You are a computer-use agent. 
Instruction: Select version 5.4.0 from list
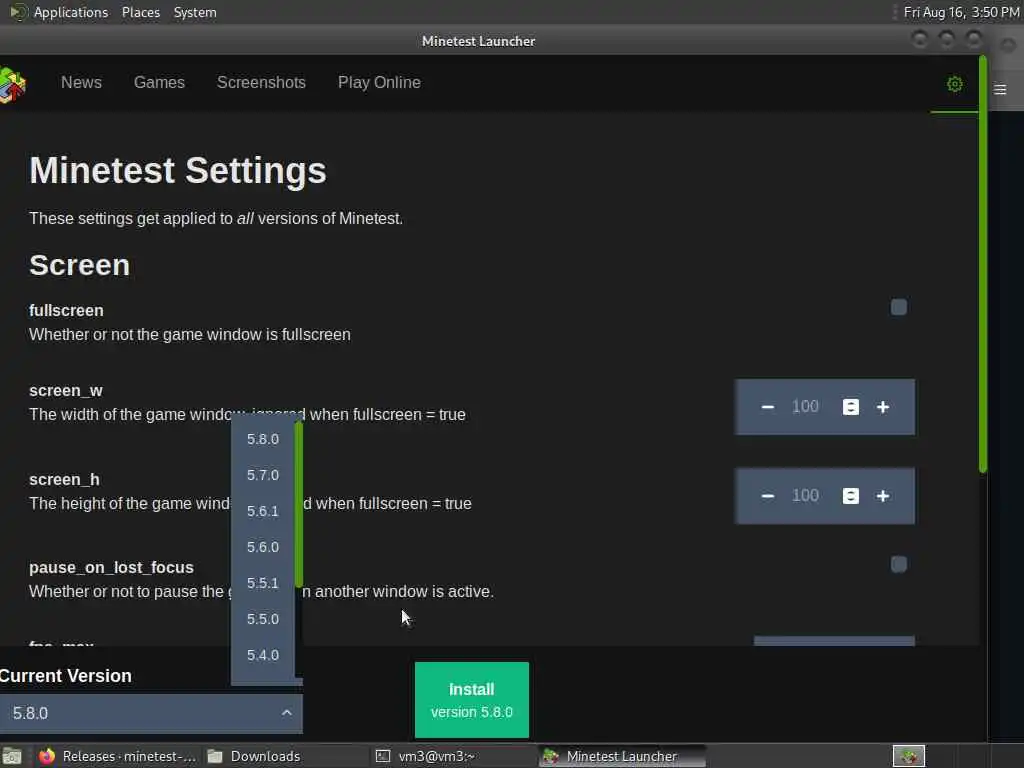[263, 654]
